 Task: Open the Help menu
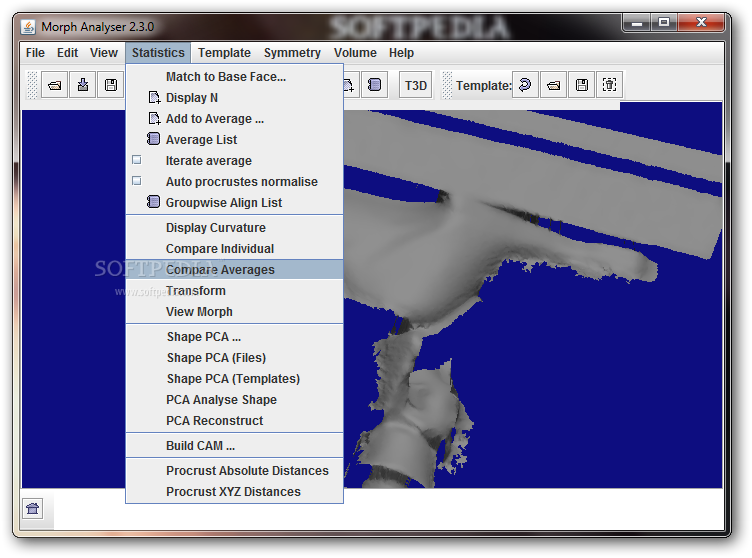(x=401, y=53)
